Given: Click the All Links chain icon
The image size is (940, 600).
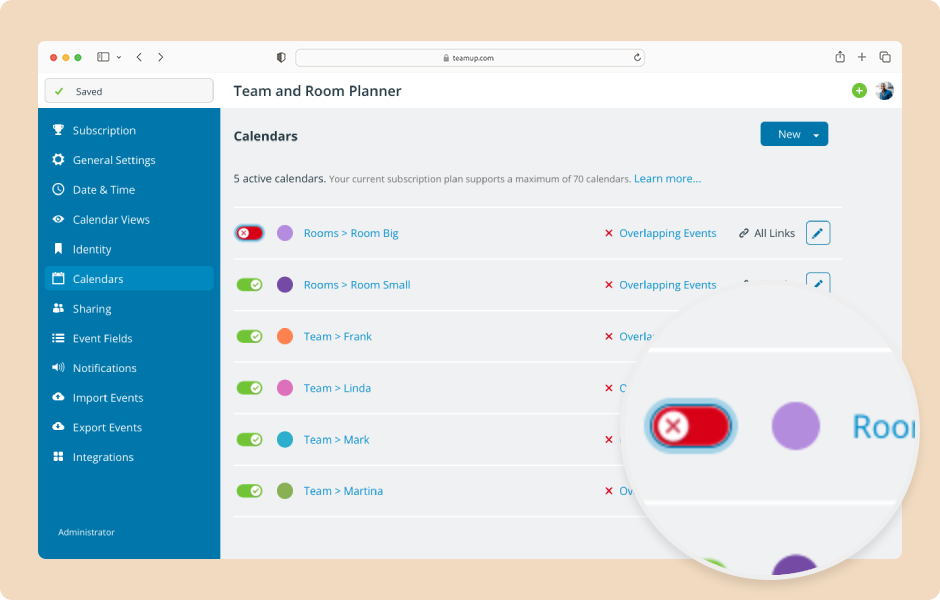Looking at the screenshot, I should [x=744, y=233].
